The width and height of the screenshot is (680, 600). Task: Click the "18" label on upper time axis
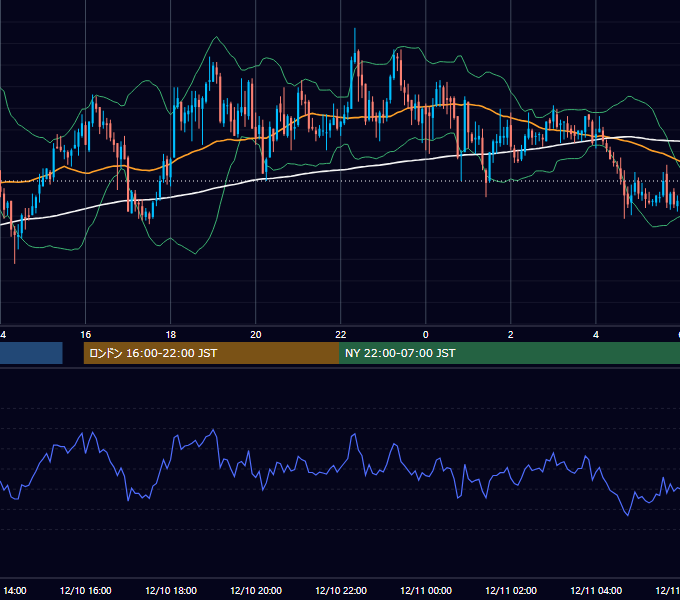[x=171, y=334]
